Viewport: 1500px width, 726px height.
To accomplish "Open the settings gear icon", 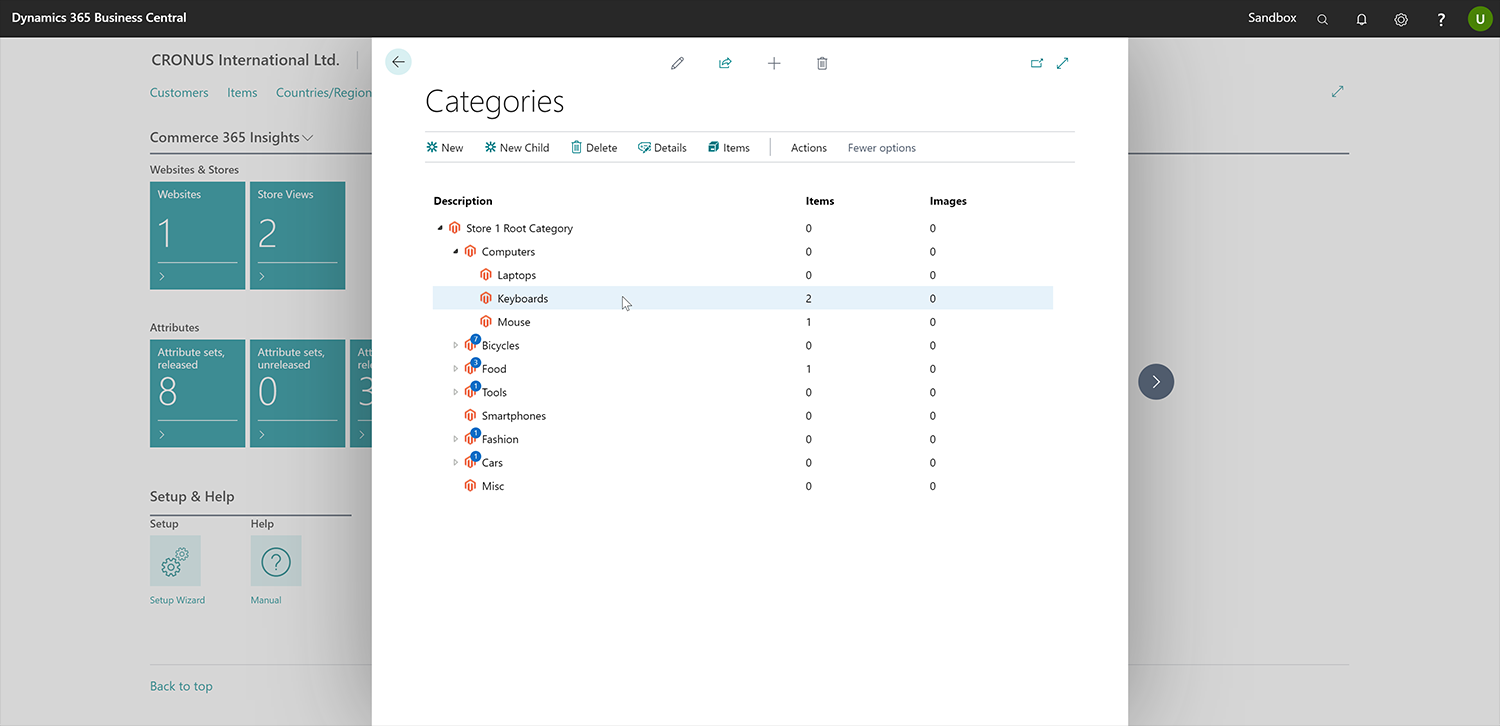I will point(1401,19).
